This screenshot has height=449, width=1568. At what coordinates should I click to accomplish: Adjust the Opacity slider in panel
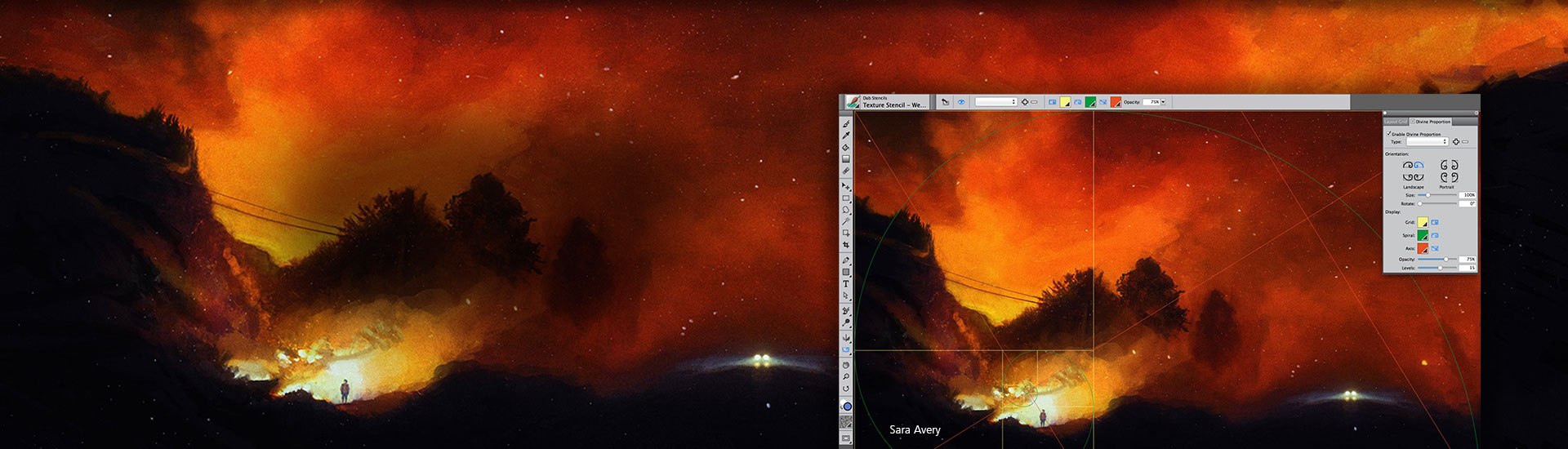point(1437,259)
